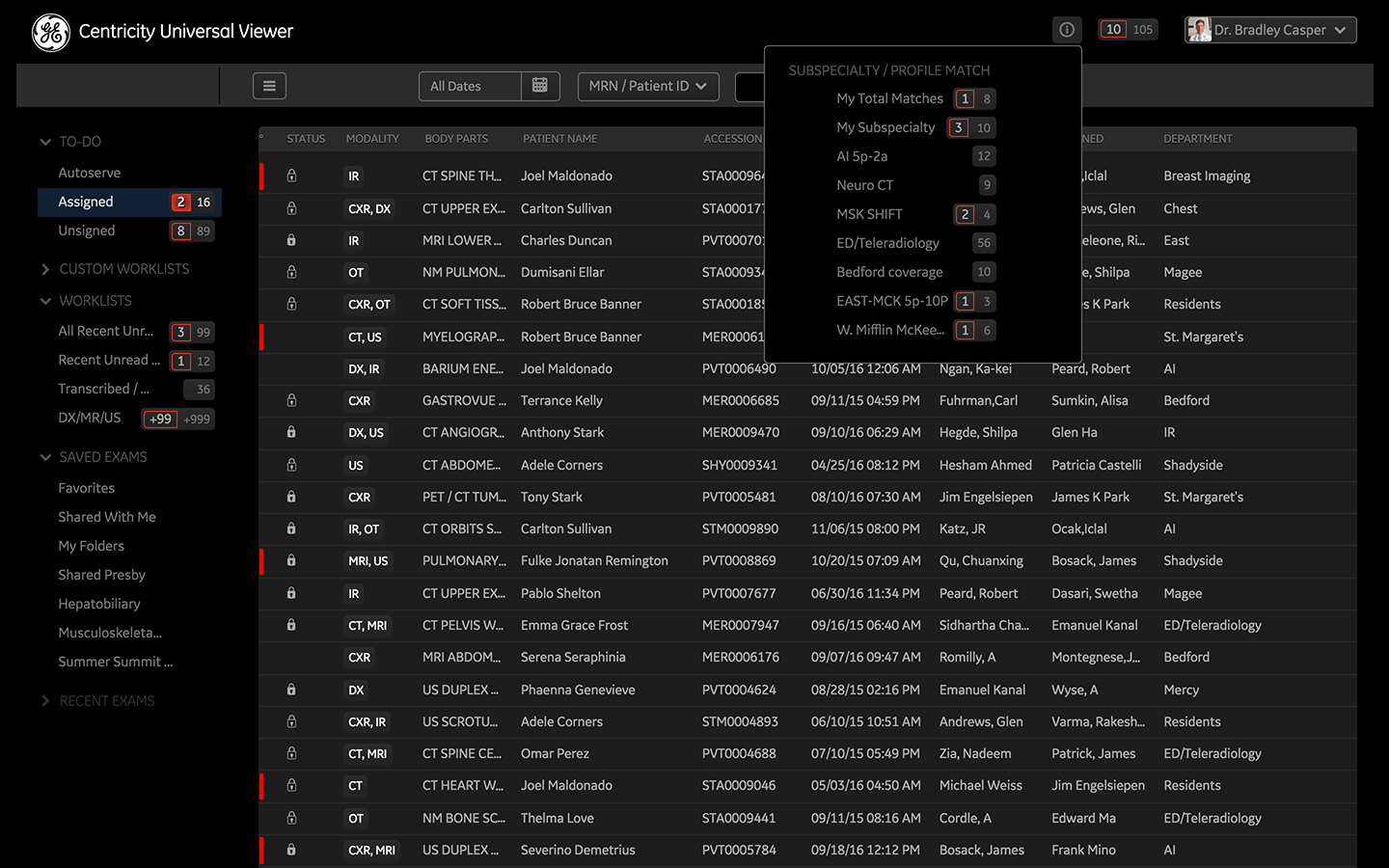The height and width of the screenshot is (868, 1389).
Task: Click lock icon on Omar Perez row
Action: [291, 753]
